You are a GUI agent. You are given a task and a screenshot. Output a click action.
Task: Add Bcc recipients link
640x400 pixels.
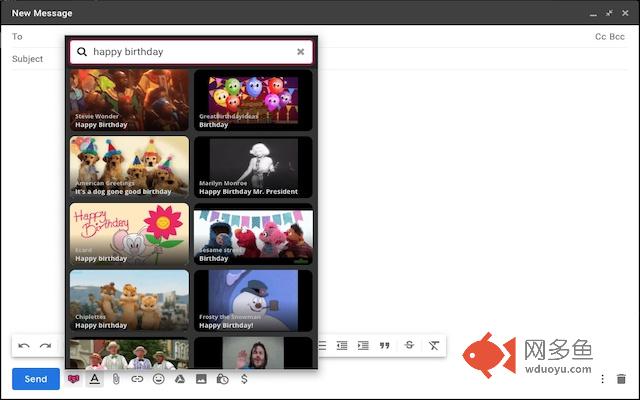point(617,37)
